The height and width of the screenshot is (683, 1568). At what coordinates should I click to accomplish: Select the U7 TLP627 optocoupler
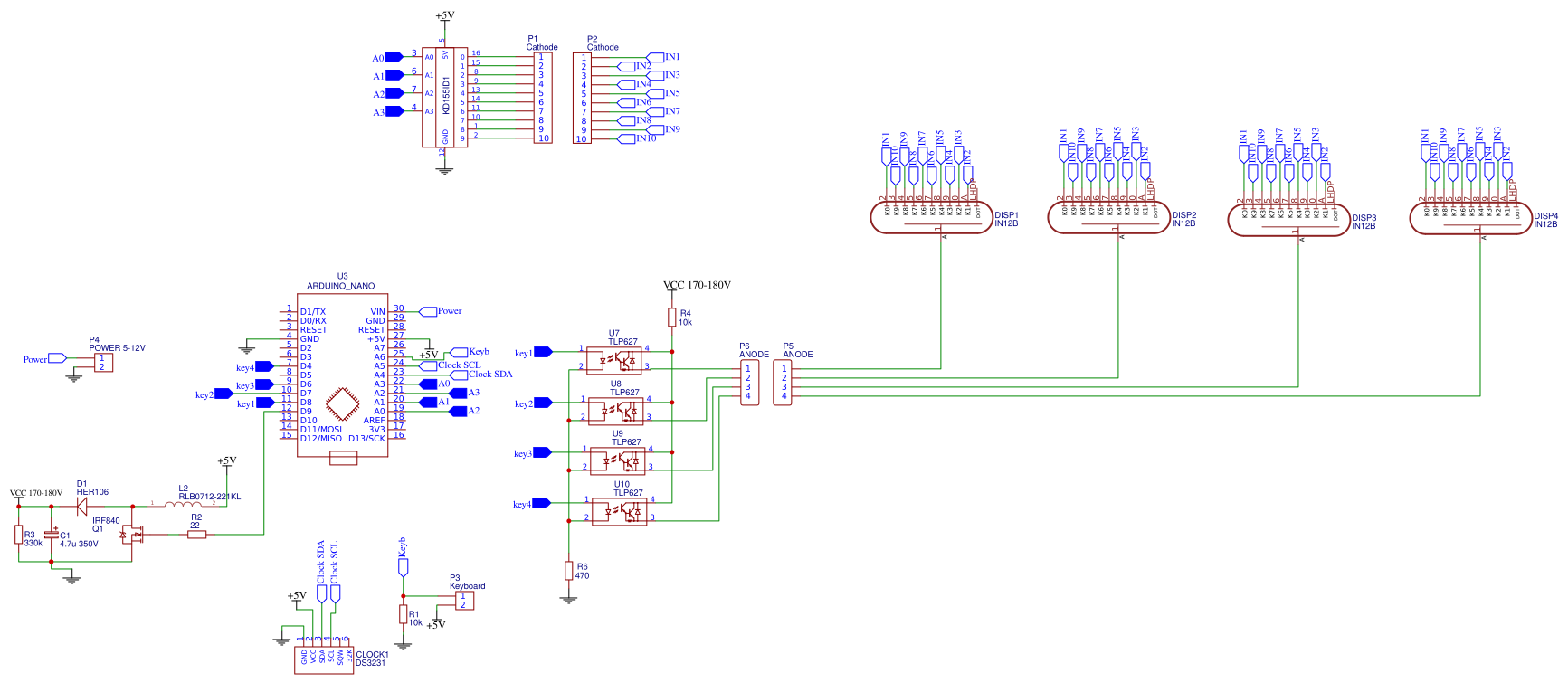click(x=615, y=361)
